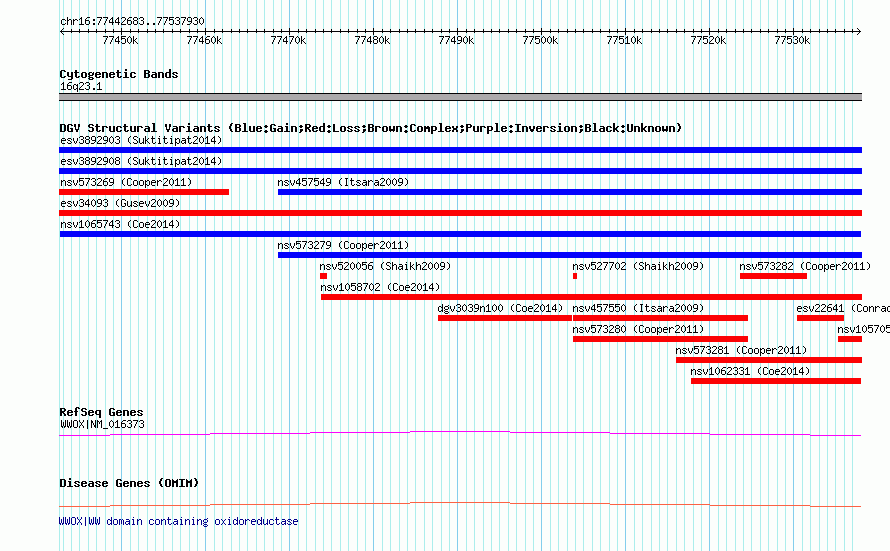Open the WWOX|WW domain containing oxidoreductase link

click(x=179, y=521)
